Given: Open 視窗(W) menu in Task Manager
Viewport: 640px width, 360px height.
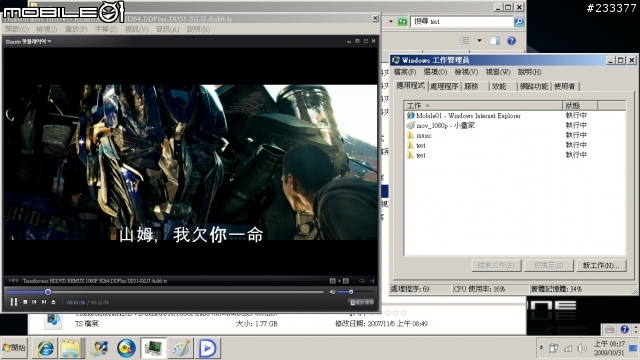Looking at the screenshot, I should [x=498, y=72].
